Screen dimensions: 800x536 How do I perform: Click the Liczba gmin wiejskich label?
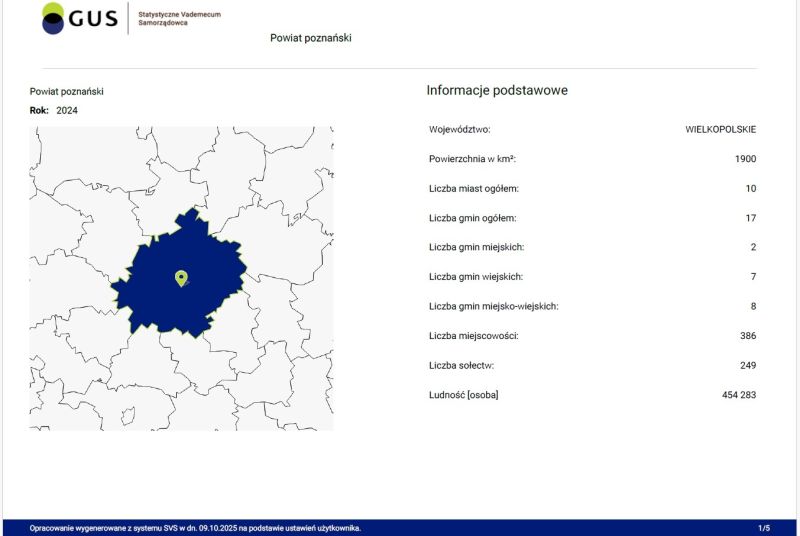tap(476, 277)
